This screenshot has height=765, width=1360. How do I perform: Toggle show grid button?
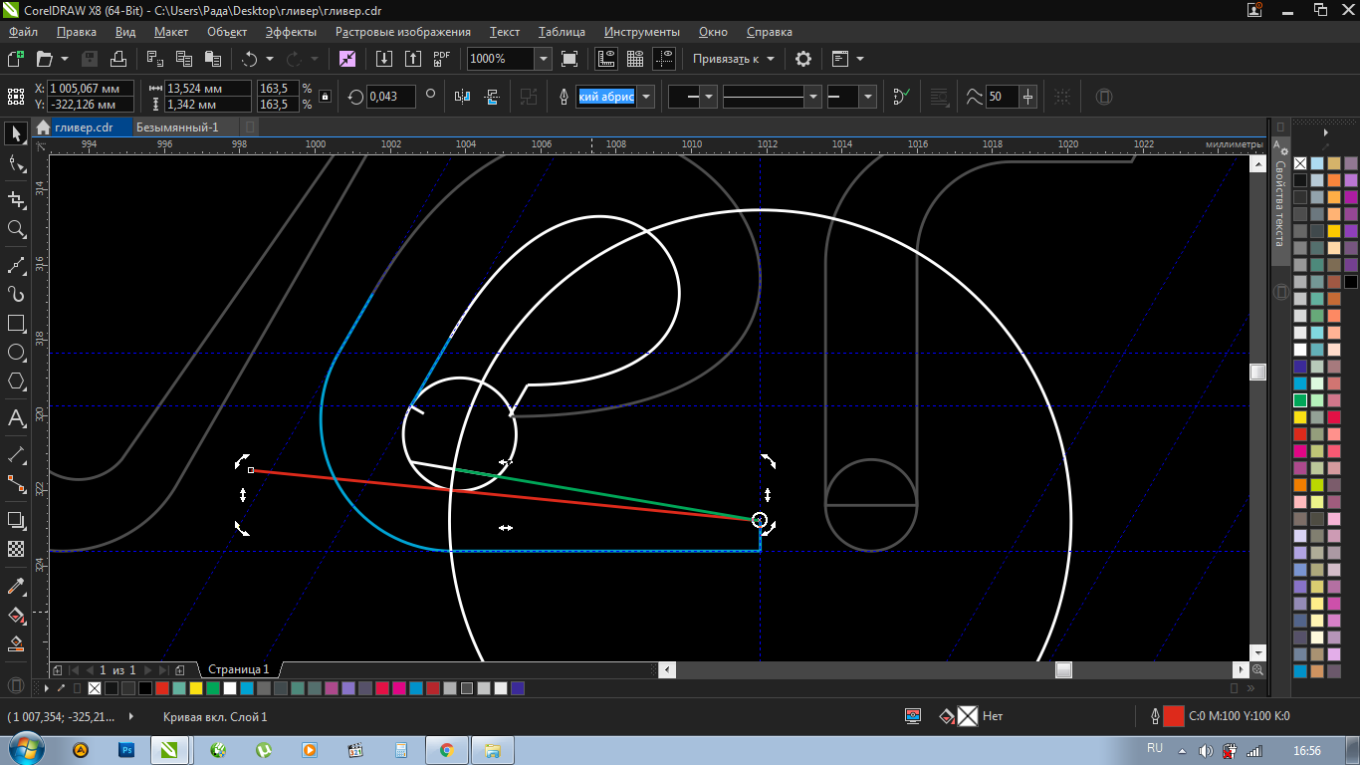635,59
